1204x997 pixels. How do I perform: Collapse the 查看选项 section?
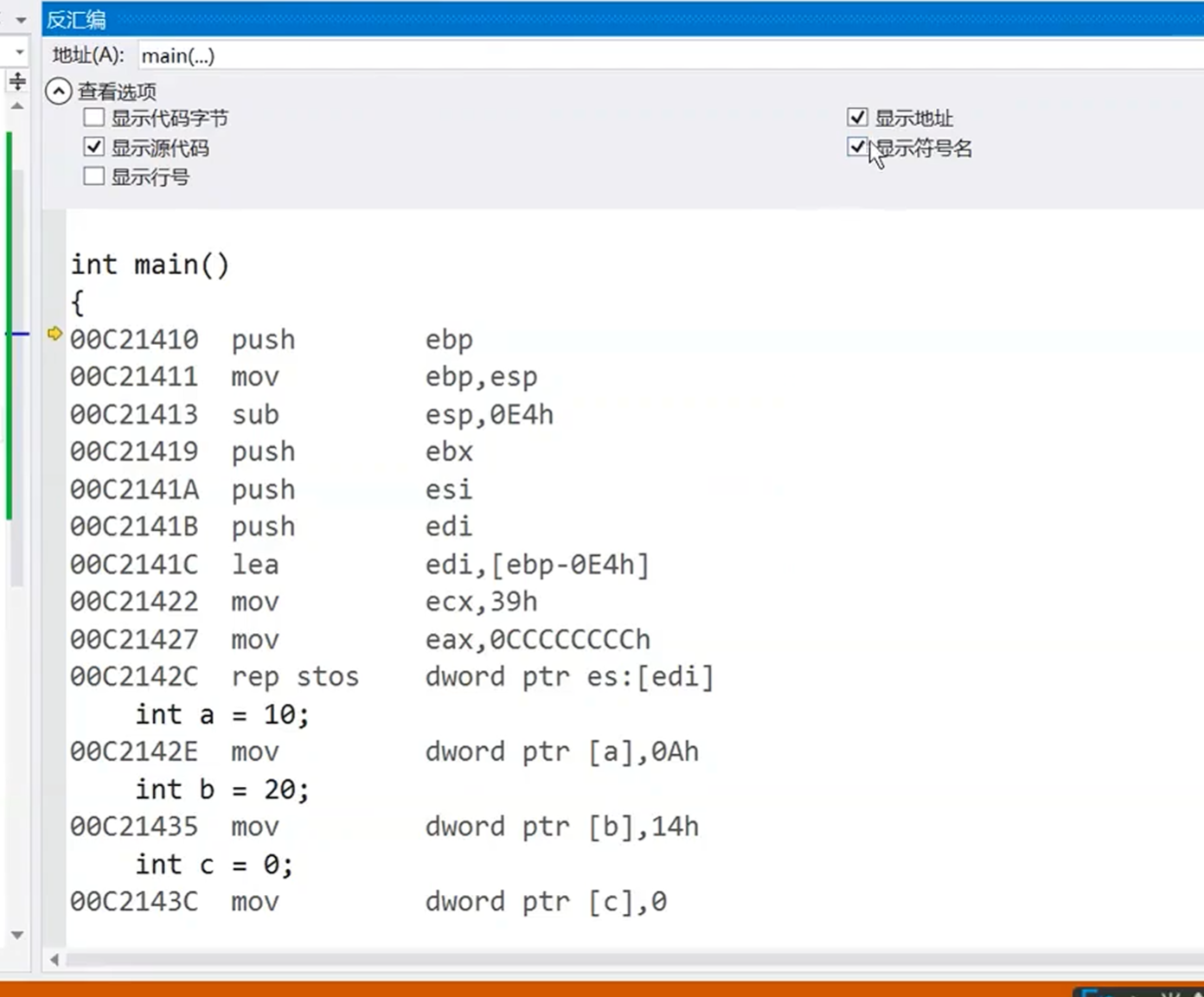[x=58, y=91]
